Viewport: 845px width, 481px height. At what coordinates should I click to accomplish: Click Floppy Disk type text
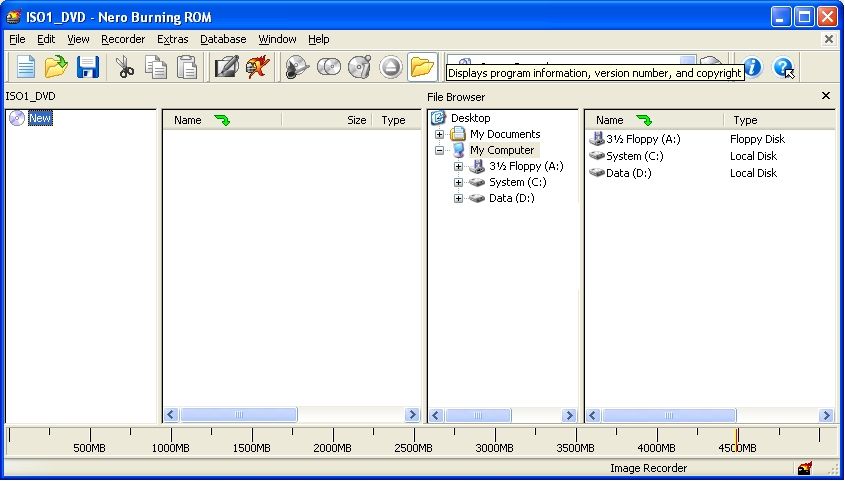(x=757, y=139)
